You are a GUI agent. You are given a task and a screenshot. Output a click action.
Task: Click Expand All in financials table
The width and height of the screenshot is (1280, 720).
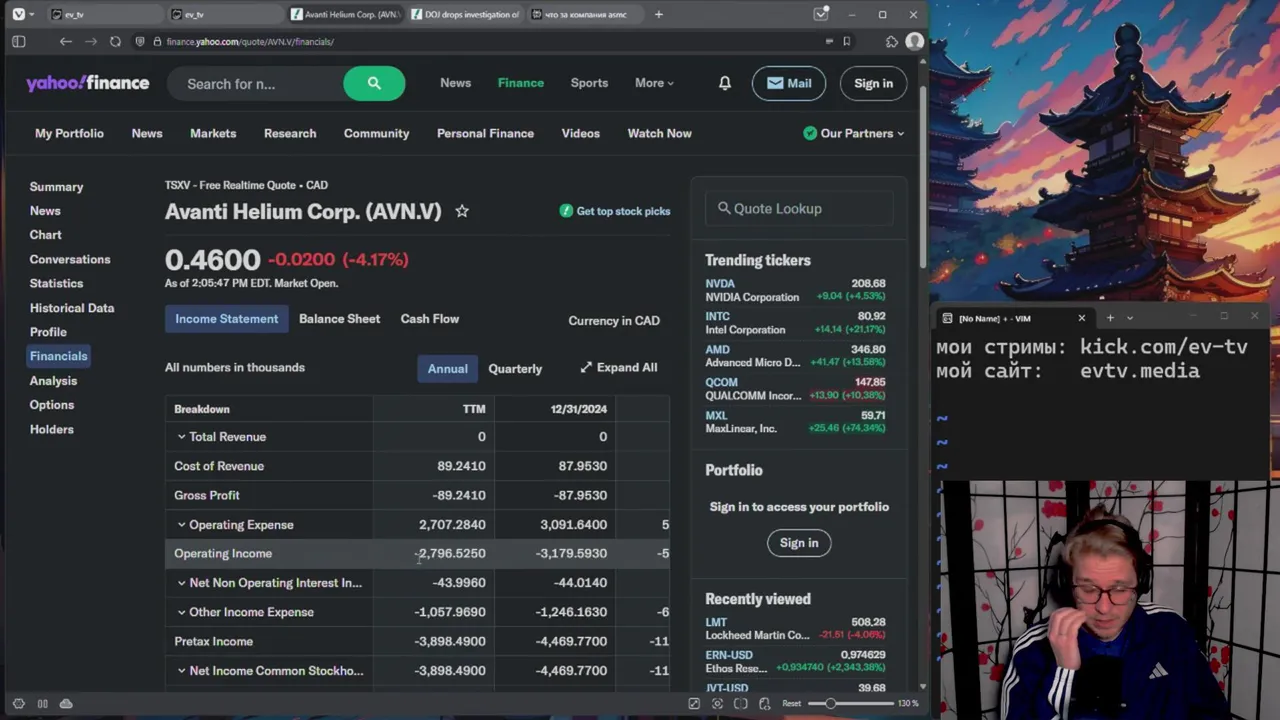coord(618,367)
